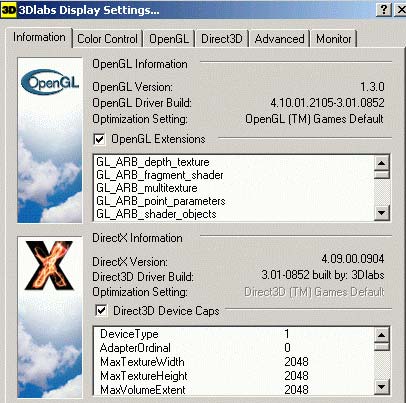Click the OpenGL (TM) Games Default setting text
The width and height of the screenshot is (406, 403).
click(314, 119)
